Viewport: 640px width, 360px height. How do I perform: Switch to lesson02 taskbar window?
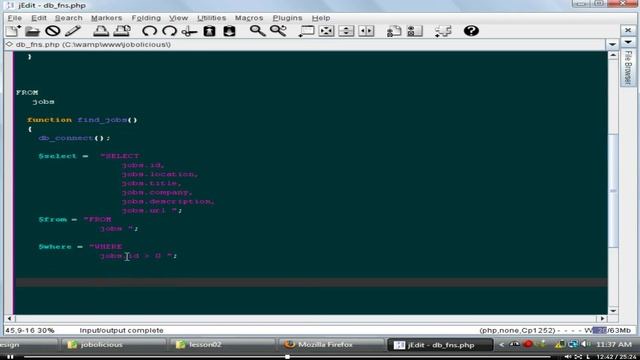coord(222,344)
